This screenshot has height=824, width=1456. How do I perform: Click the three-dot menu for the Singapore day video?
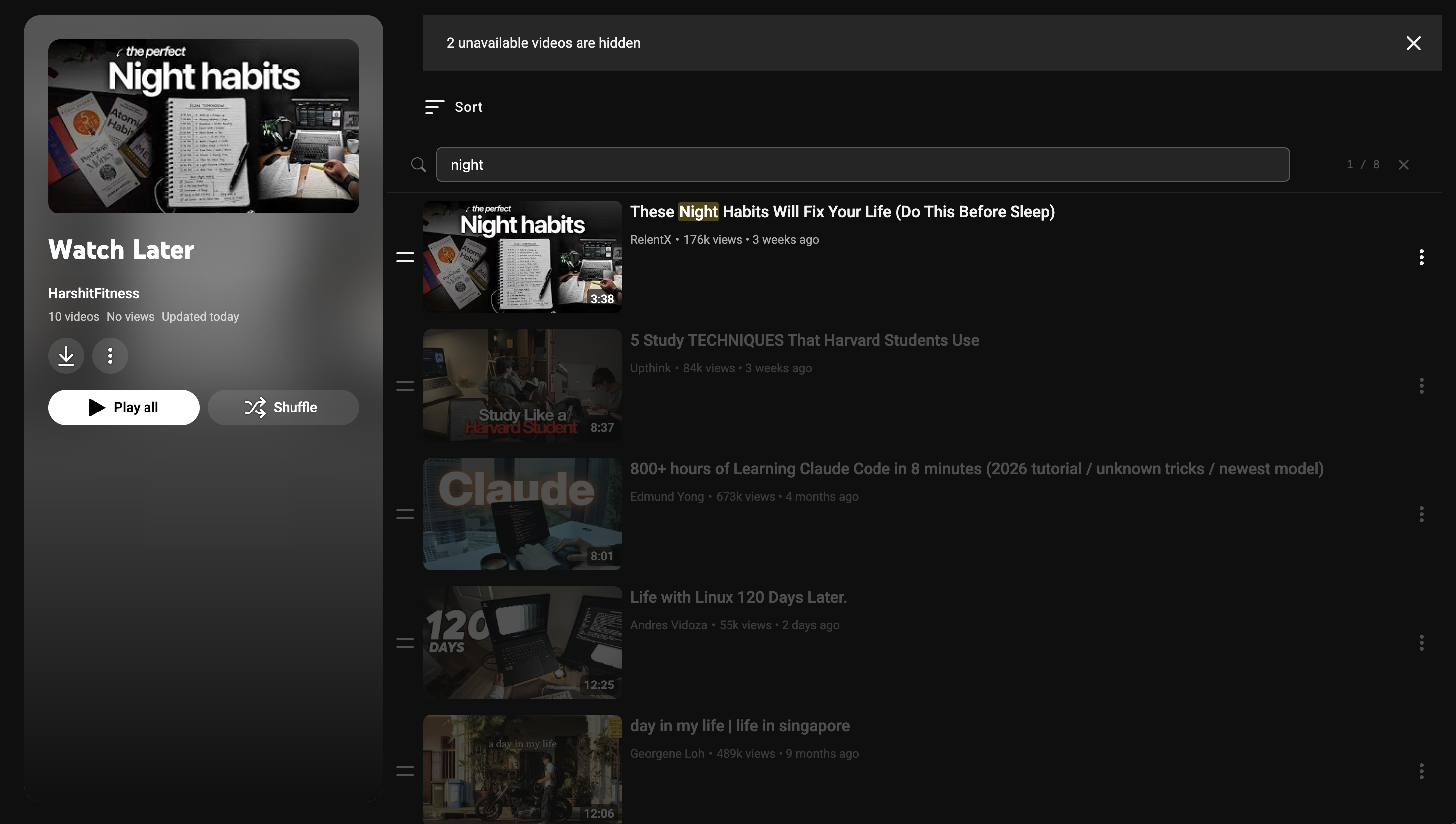click(1421, 771)
